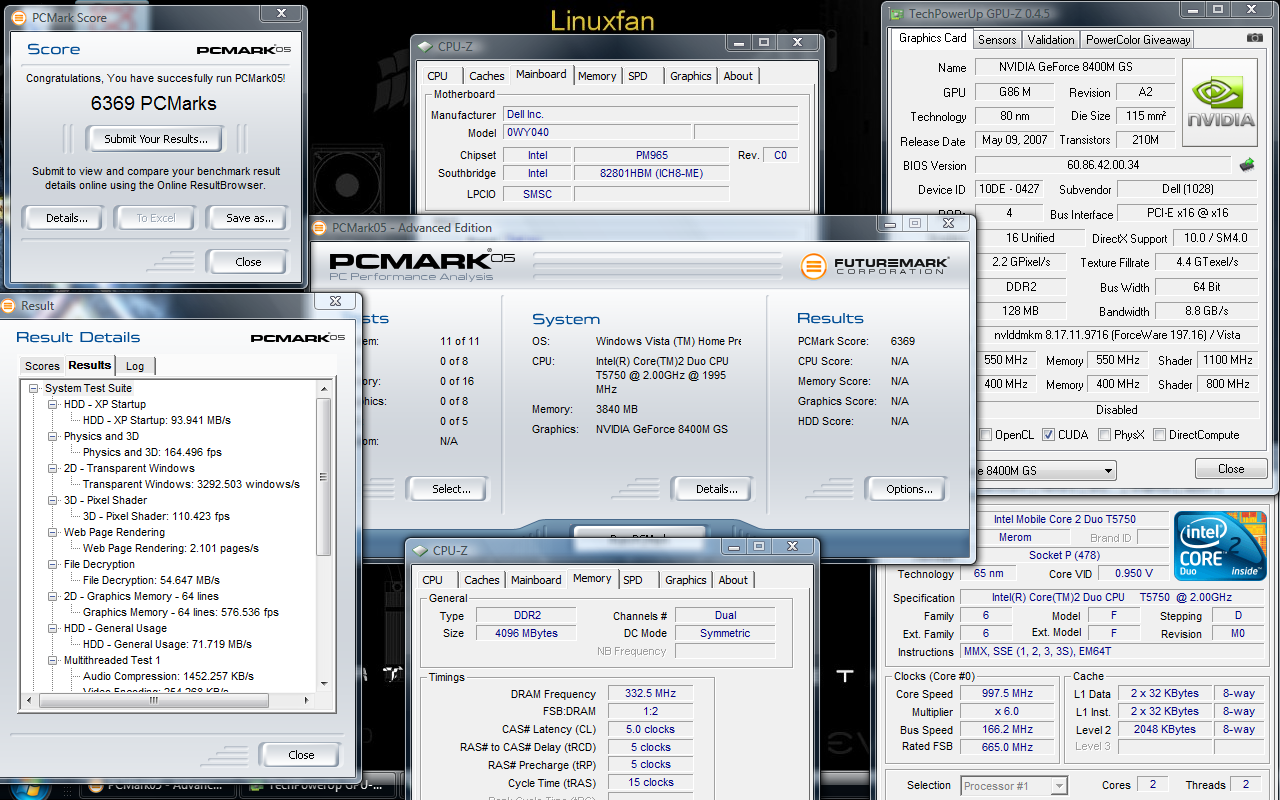The height and width of the screenshot is (800, 1280).
Task: Collapse the 3D - Pixel Shader node
Action: click(53, 500)
